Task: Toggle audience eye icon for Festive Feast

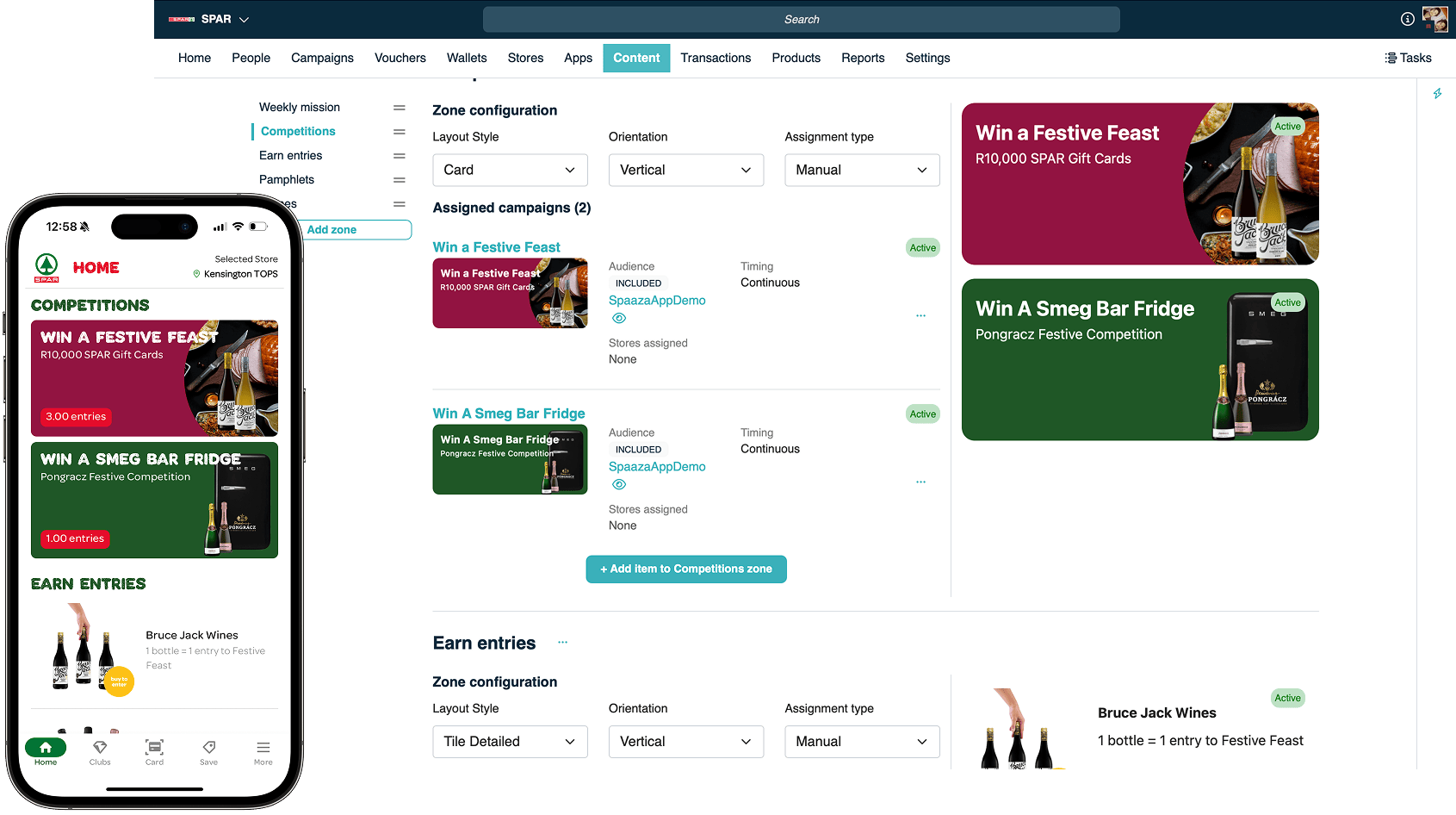Action: [618, 319]
